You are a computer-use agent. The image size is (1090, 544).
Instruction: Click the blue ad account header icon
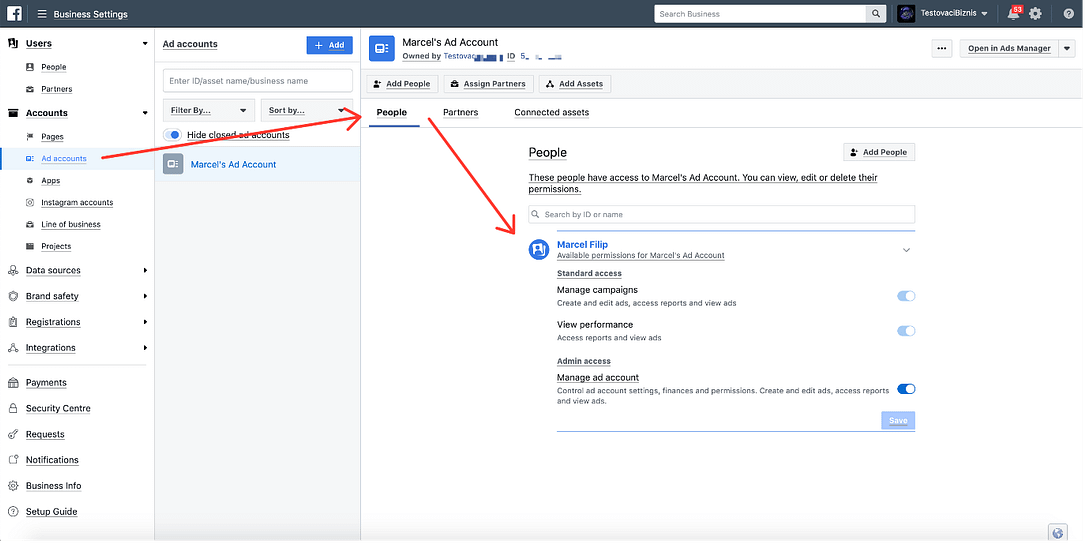click(382, 48)
